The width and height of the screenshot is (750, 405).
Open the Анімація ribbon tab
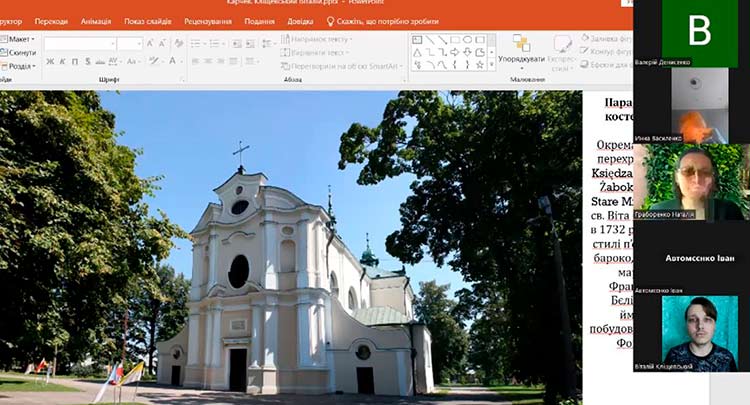click(96, 20)
